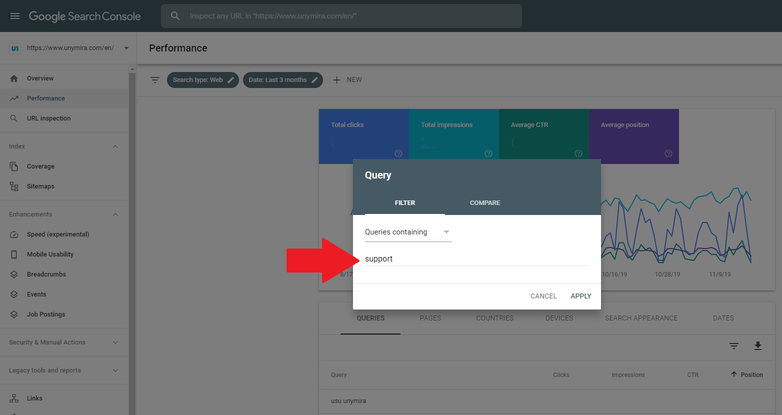Click the unymira property favicon

pos(15,48)
